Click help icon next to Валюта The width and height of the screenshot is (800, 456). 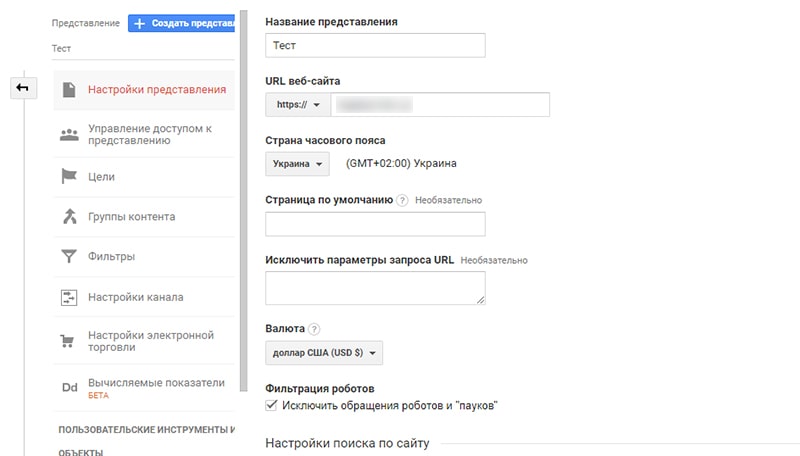[x=314, y=329]
